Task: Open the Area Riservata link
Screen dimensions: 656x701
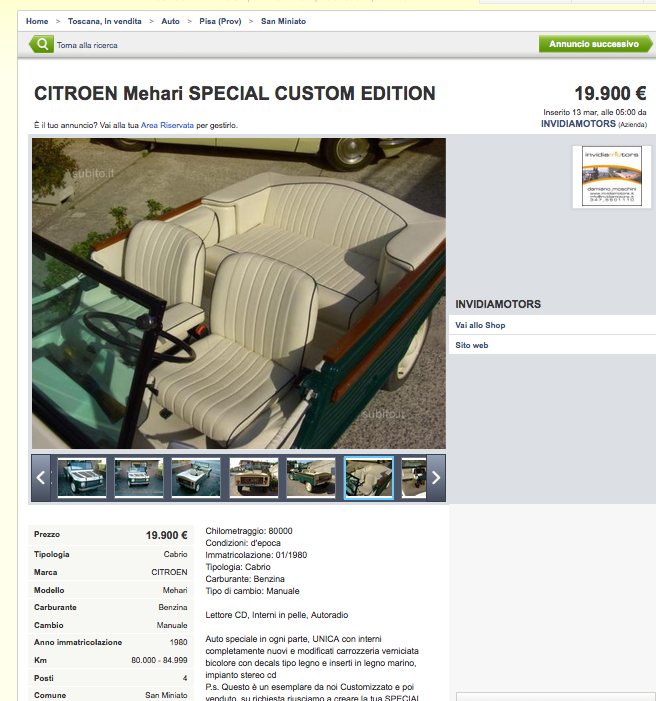Action: pyautogui.click(x=167, y=125)
